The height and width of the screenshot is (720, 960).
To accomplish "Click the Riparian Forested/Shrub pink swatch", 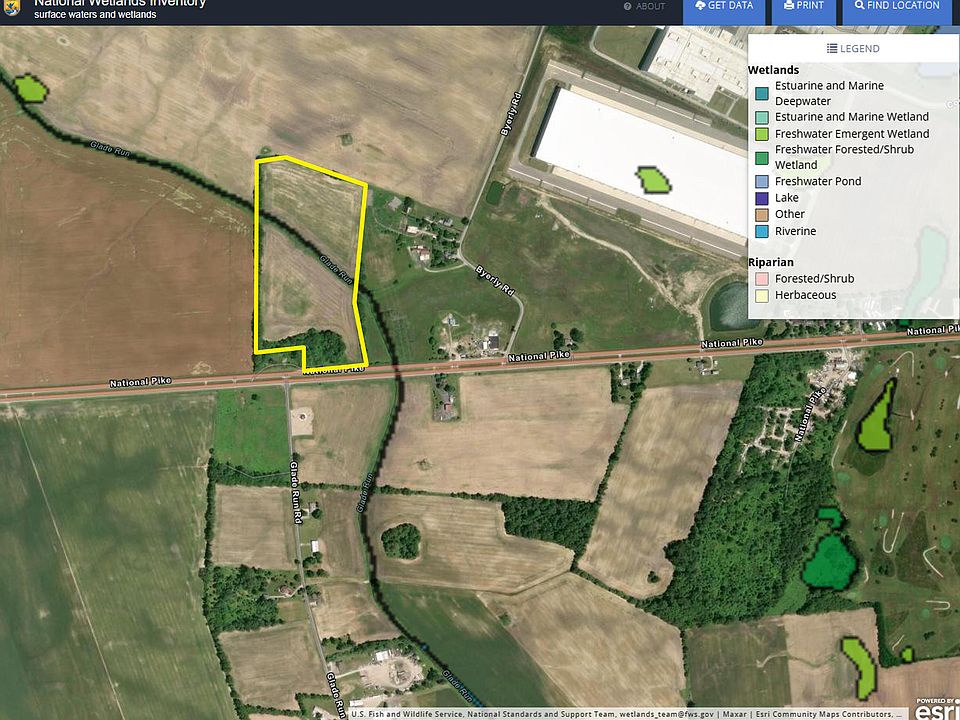I will click(762, 279).
